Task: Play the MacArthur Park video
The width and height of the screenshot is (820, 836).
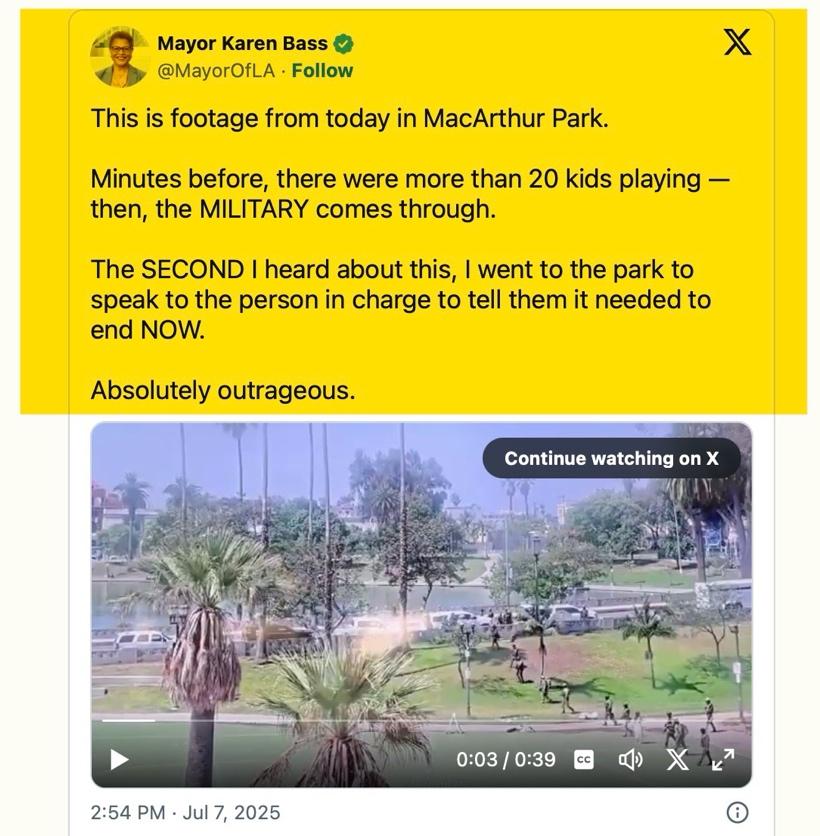Action: pyautogui.click(x=119, y=759)
